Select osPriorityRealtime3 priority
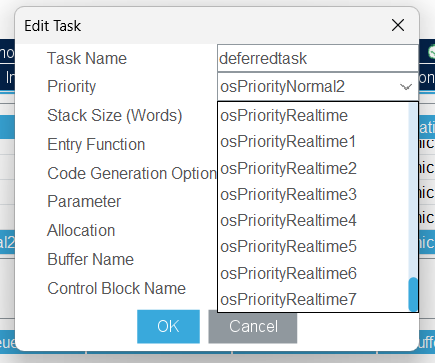 tap(313, 194)
